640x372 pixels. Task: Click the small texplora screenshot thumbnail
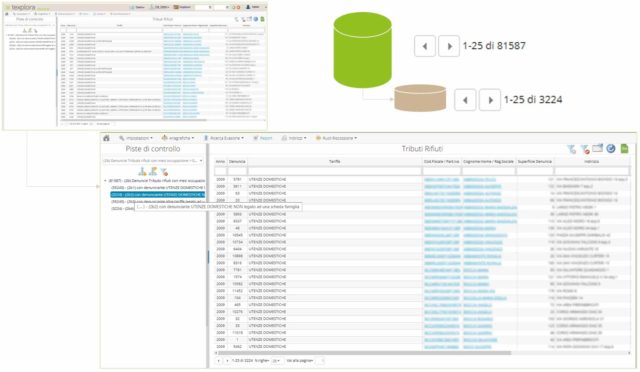coord(135,65)
